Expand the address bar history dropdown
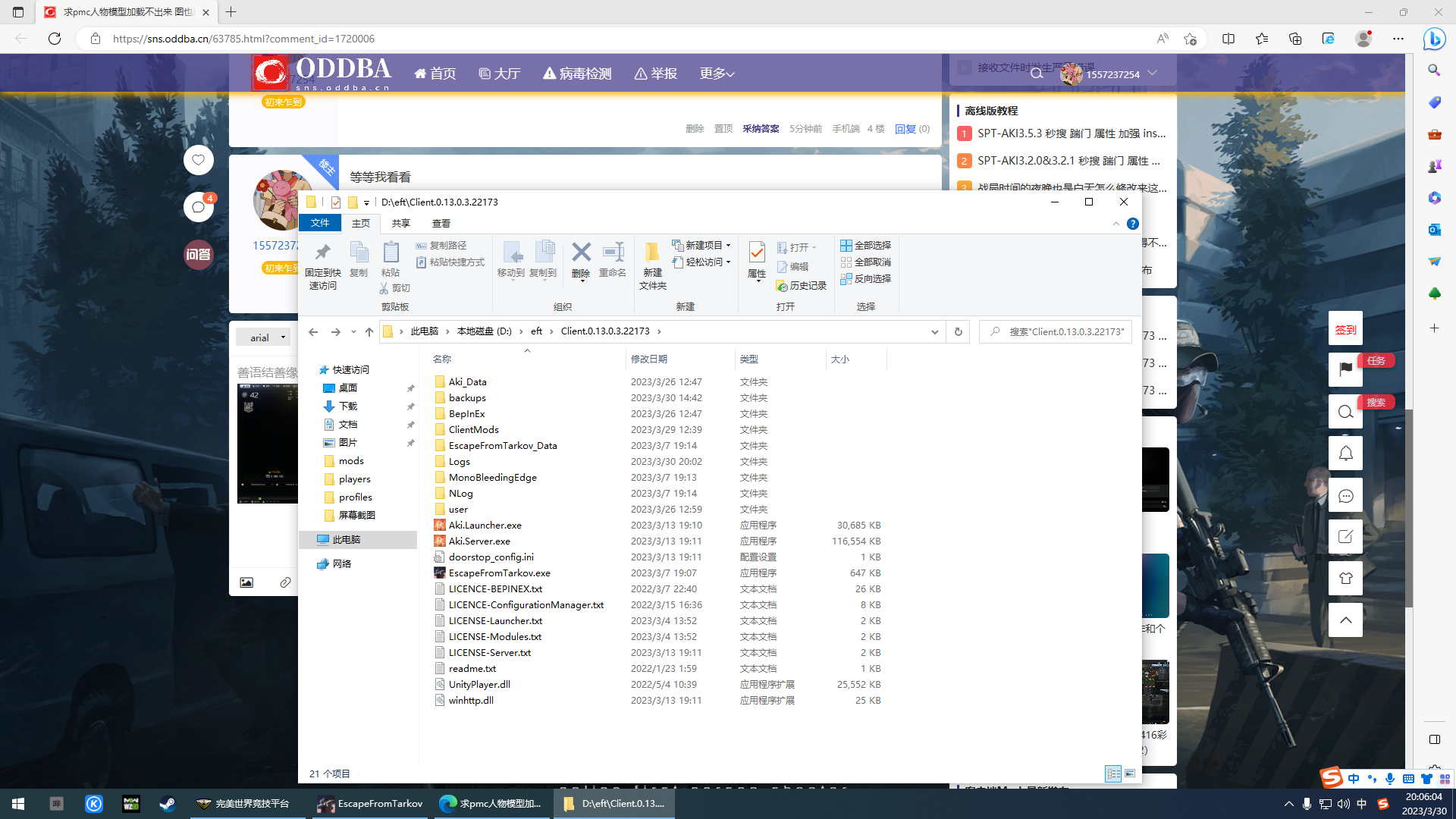The width and height of the screenshot is (1456, 819). tap(934, 331)
